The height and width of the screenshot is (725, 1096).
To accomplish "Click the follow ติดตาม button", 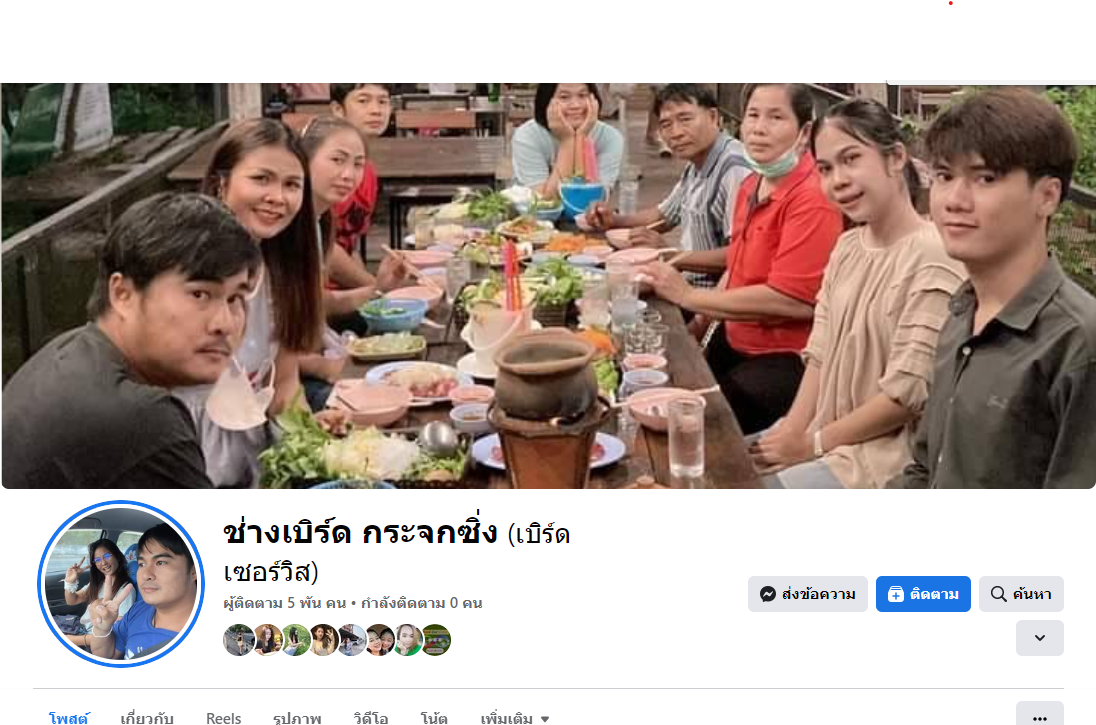I will (923, 594).
